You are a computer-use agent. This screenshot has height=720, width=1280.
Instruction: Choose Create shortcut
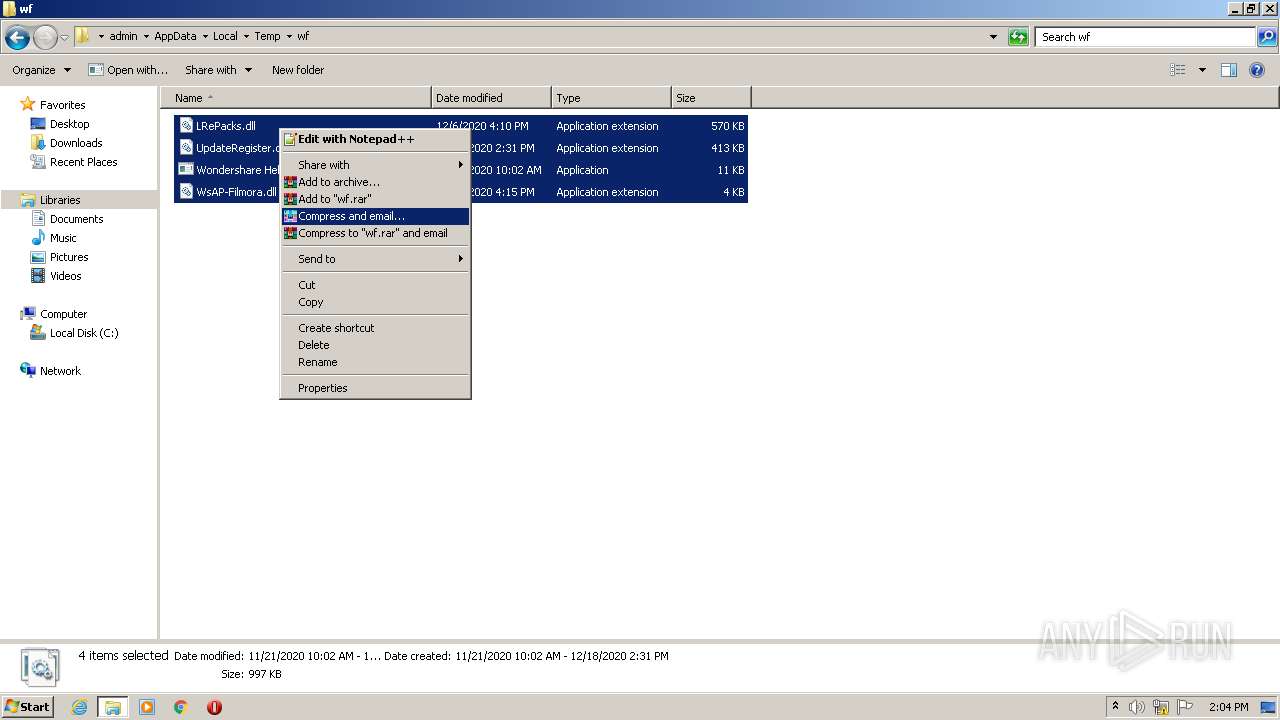click(x=375, y=328)
